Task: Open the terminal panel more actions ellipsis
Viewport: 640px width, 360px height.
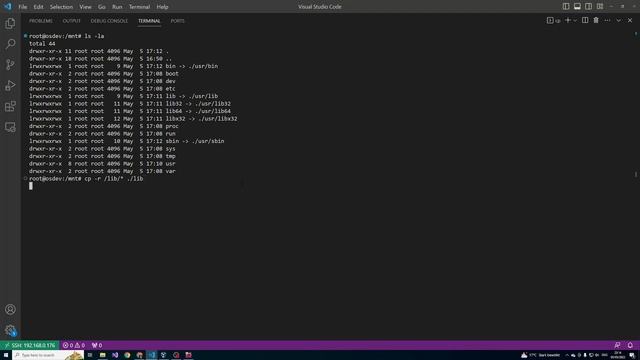Action: click(x=607, y=20)
